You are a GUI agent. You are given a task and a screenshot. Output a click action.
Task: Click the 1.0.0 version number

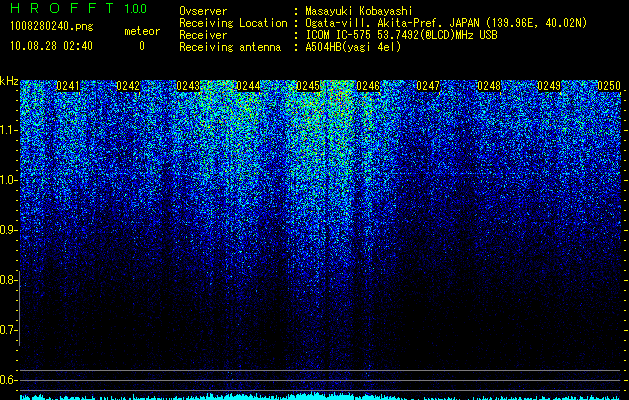(x=136, y=8)
